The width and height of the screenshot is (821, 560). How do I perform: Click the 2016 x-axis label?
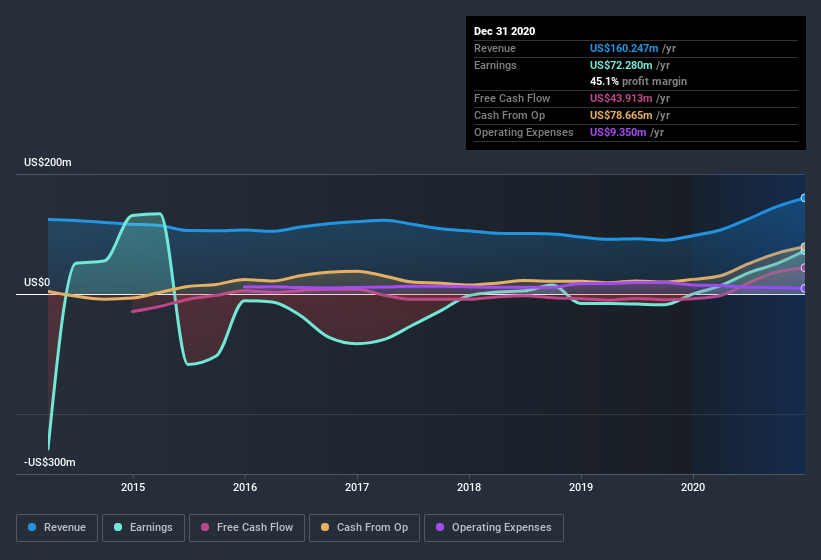245,487
